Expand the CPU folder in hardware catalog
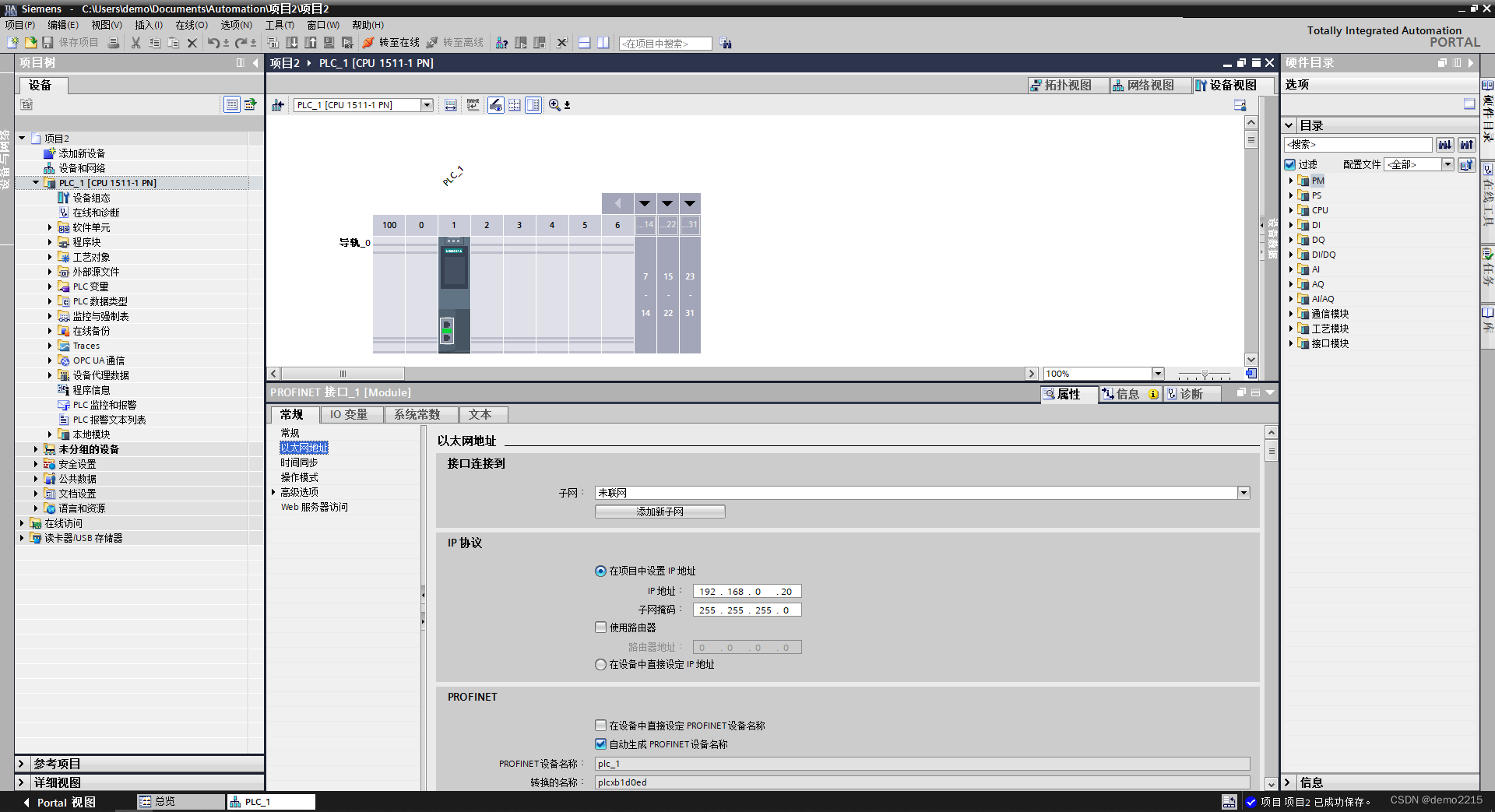1495x812 pixels. pyautogui.click(x=1290, y=210)
